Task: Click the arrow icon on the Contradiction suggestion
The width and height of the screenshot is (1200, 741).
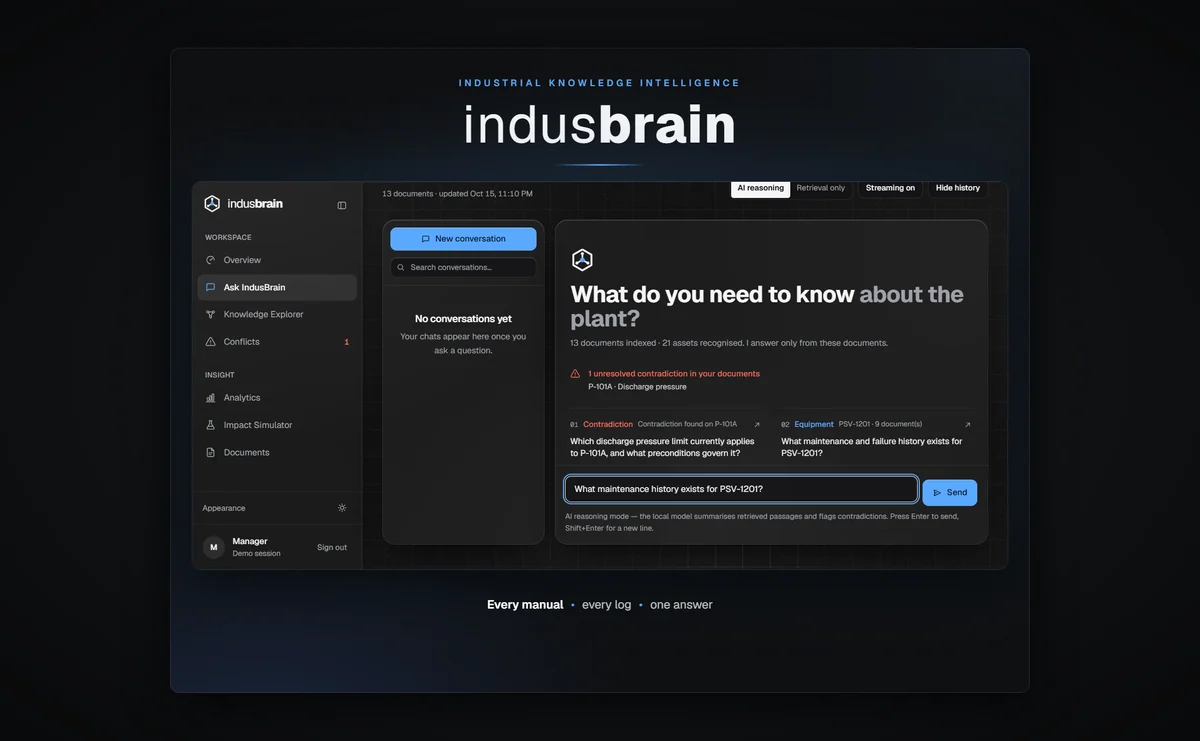Action: [757, 425]
